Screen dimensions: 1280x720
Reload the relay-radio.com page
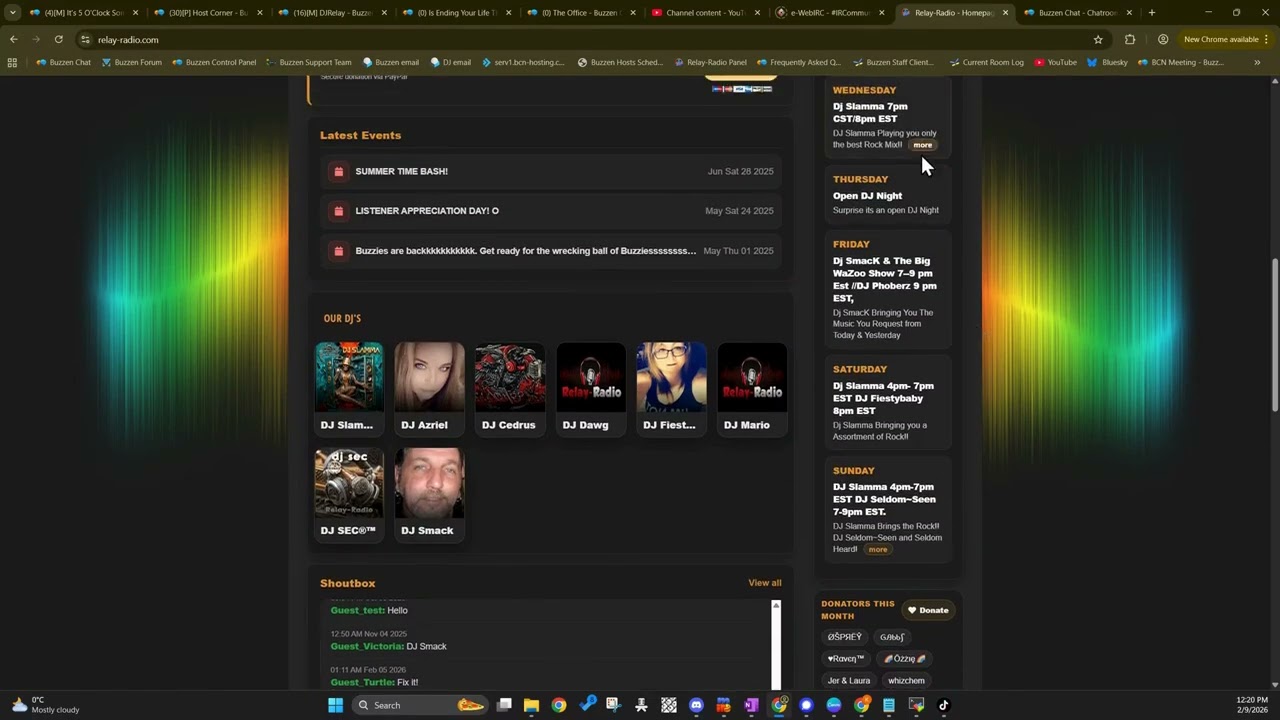click(x=58, y=39)
